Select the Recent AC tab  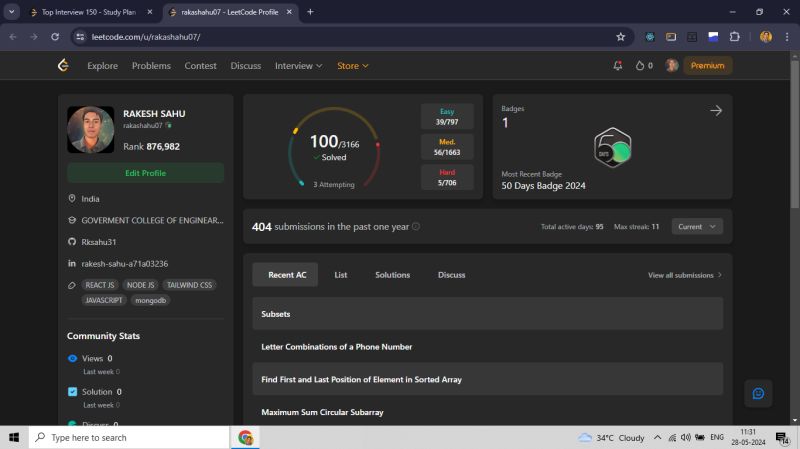[287, 275]
